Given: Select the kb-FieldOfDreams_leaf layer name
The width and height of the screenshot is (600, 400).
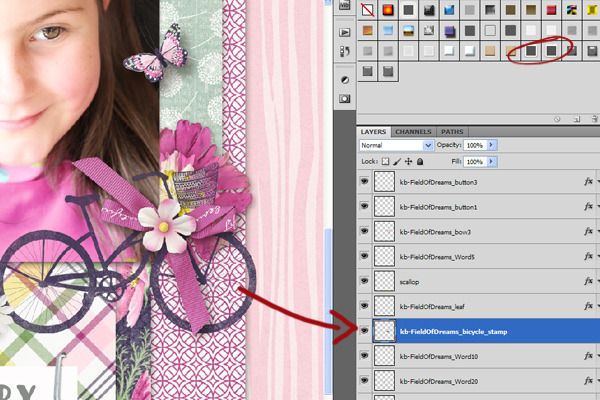Looking at the screenshot, I should click(432, 307).
